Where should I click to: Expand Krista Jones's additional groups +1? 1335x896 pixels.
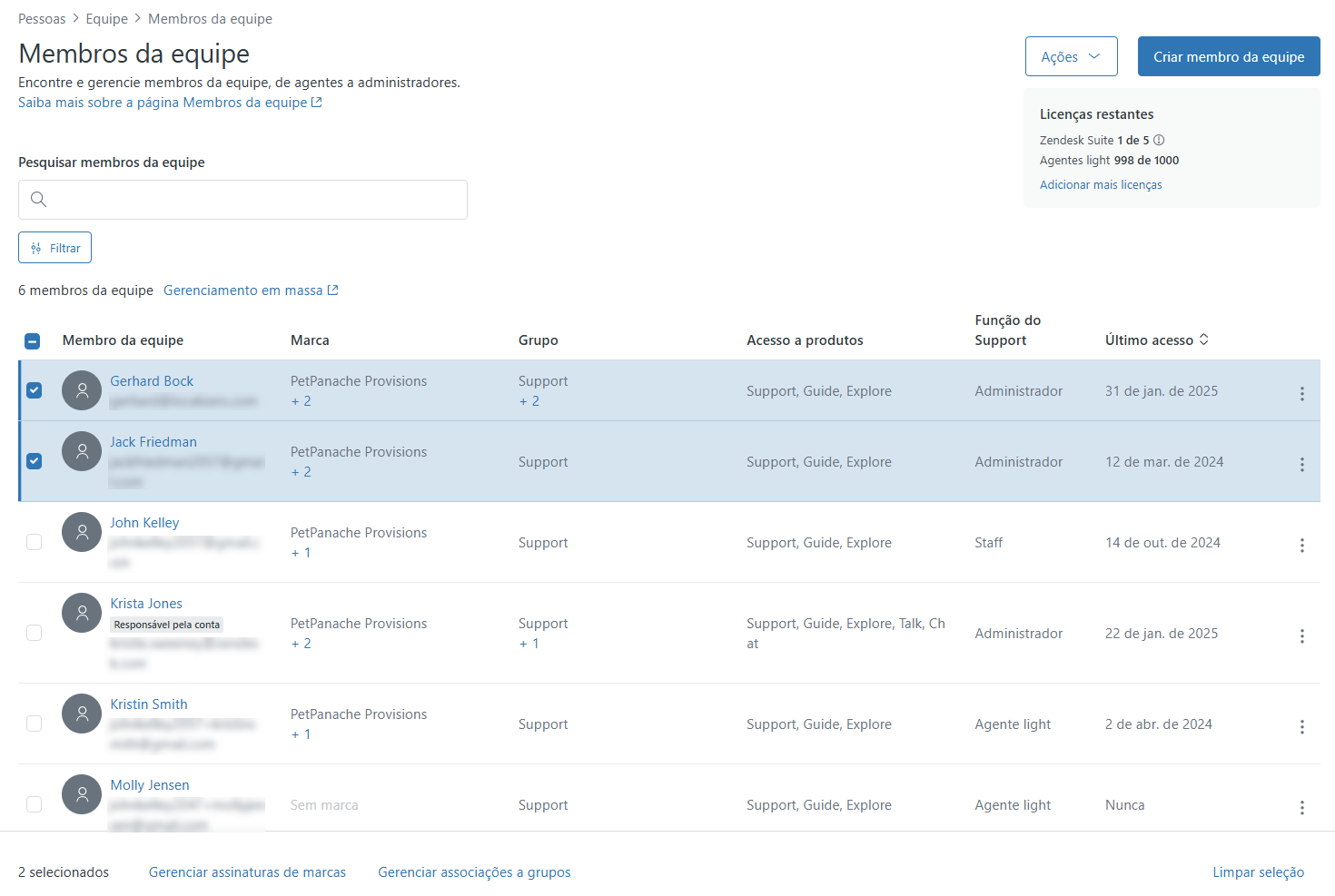pos(529,644)
